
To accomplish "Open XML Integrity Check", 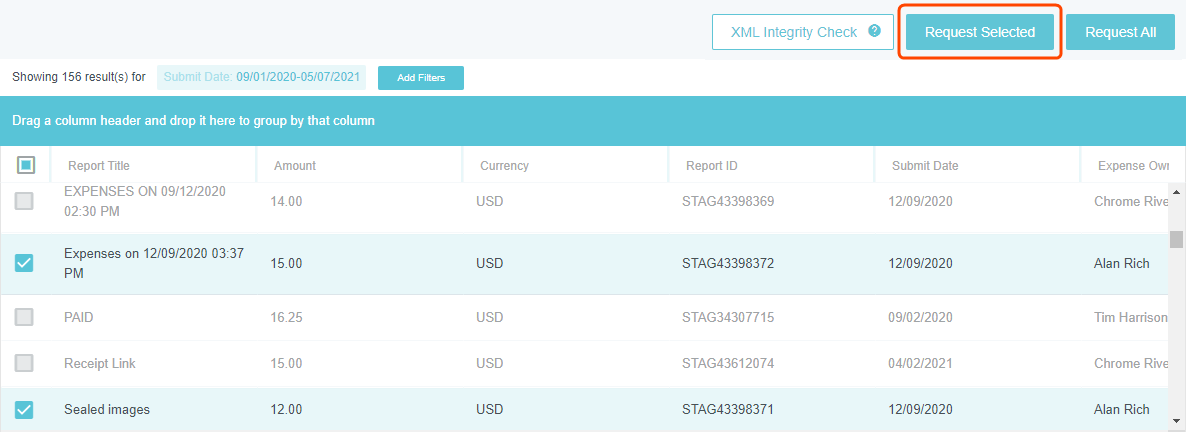I will [793, 32].
